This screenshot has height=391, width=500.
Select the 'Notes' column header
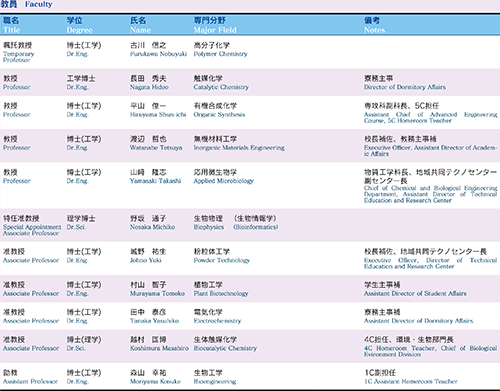374,30
